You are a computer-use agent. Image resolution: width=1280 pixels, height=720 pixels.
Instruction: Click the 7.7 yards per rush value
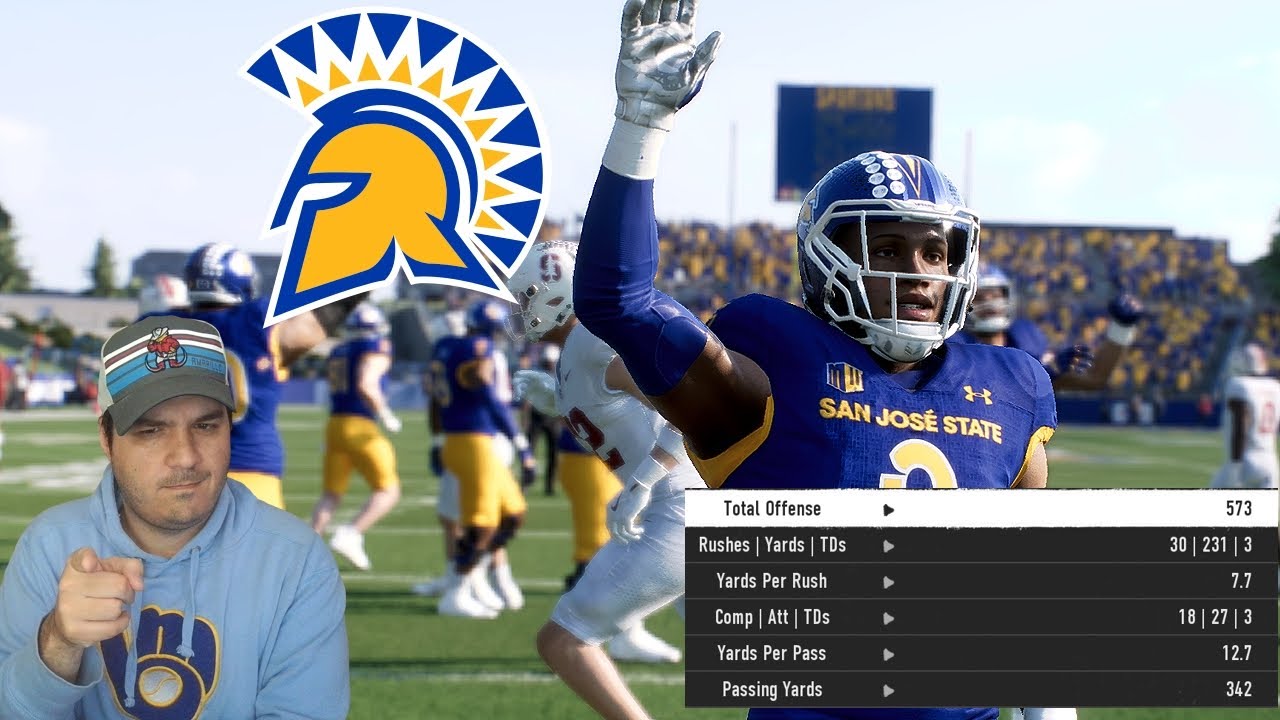point(1240,581)
